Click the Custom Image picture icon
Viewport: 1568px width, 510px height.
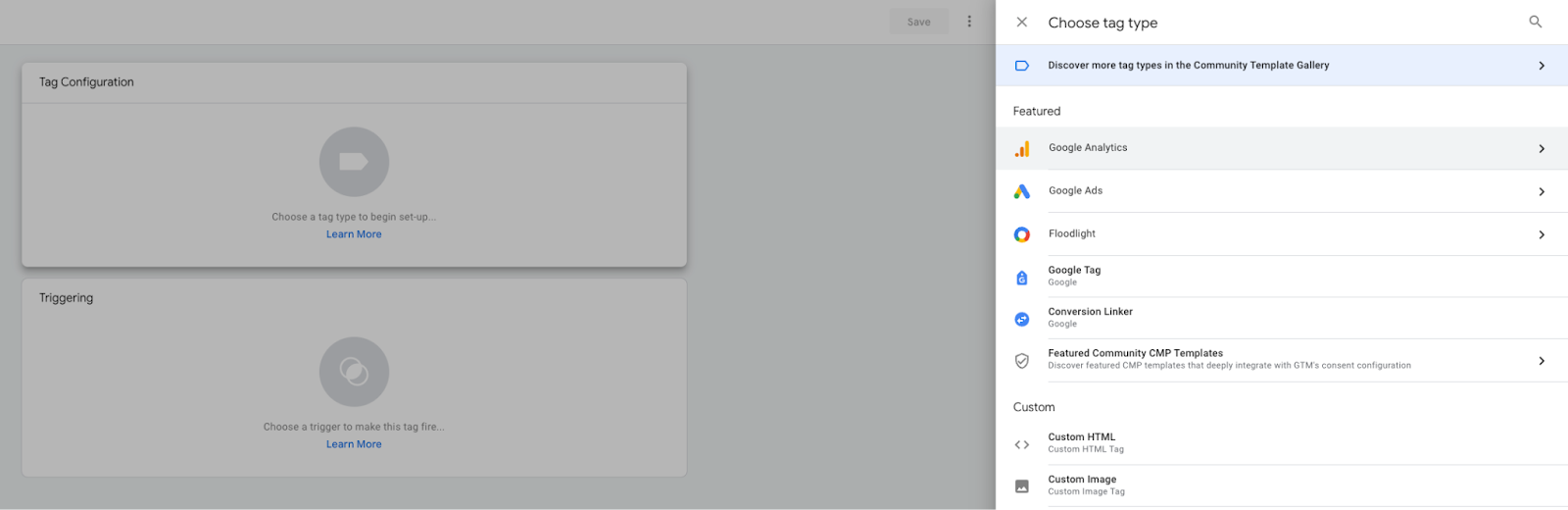1022,486
